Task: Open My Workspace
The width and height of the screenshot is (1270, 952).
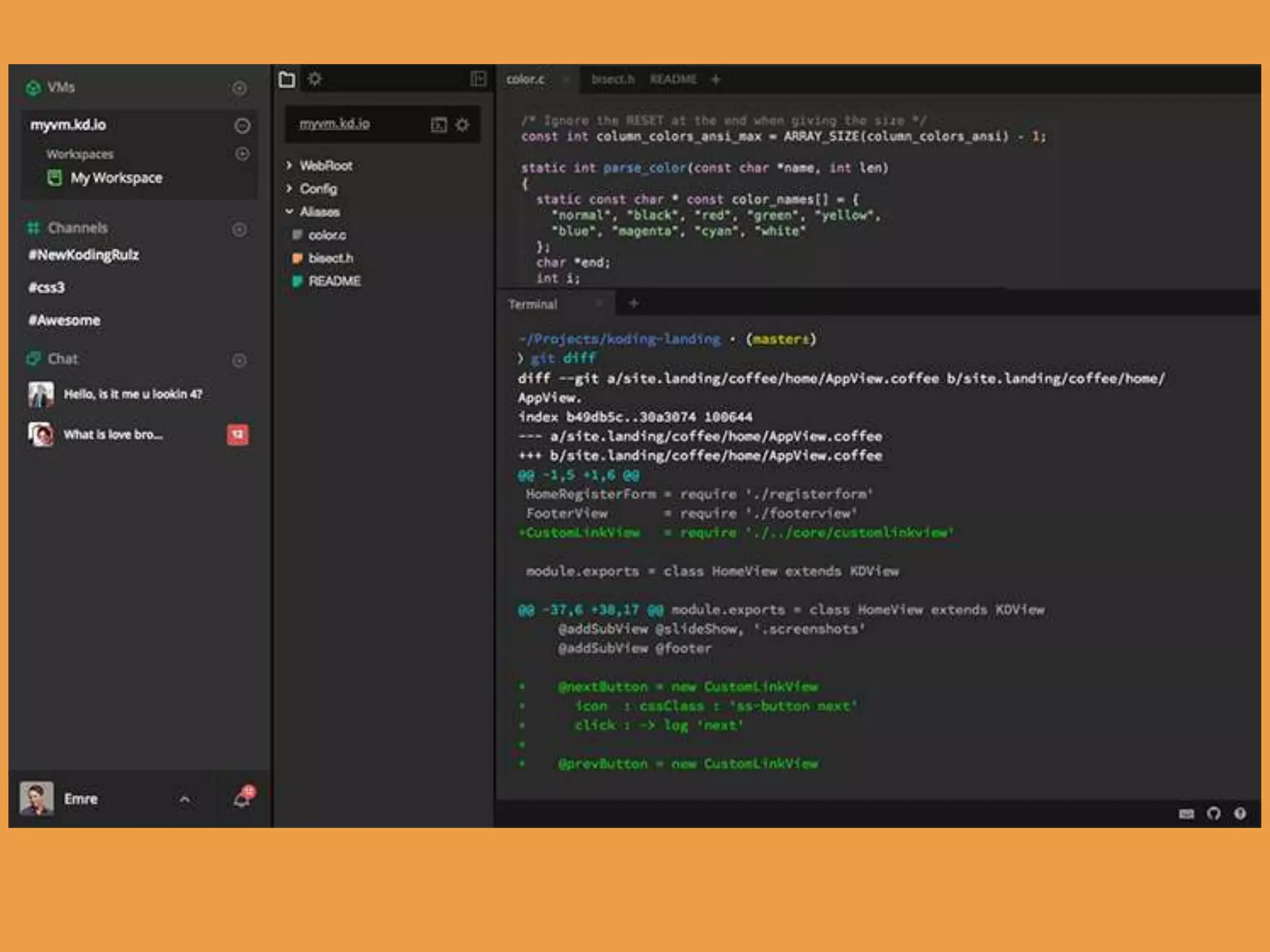Action: pyautogui.click(x=116, y=178)
